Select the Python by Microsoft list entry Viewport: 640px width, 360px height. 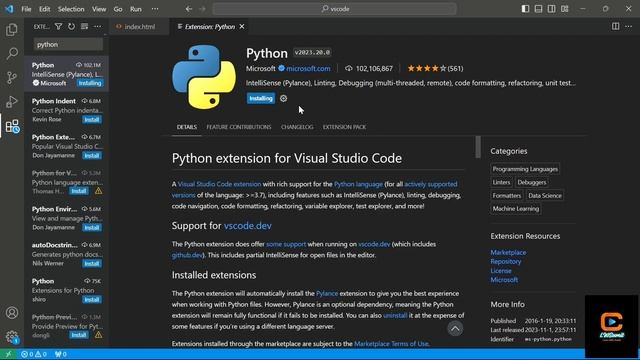67,74
